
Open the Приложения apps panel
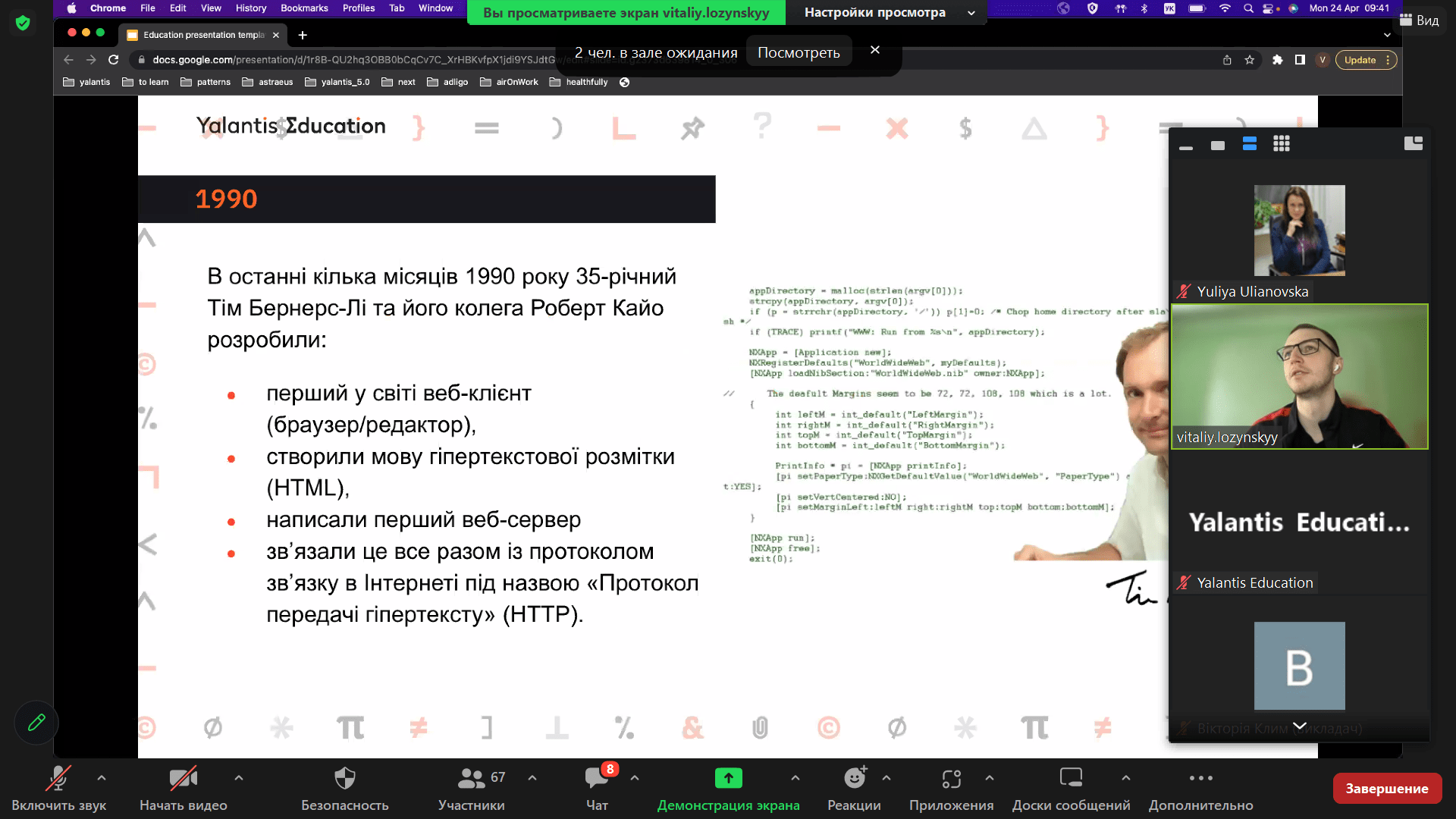[x=951, y=789]
